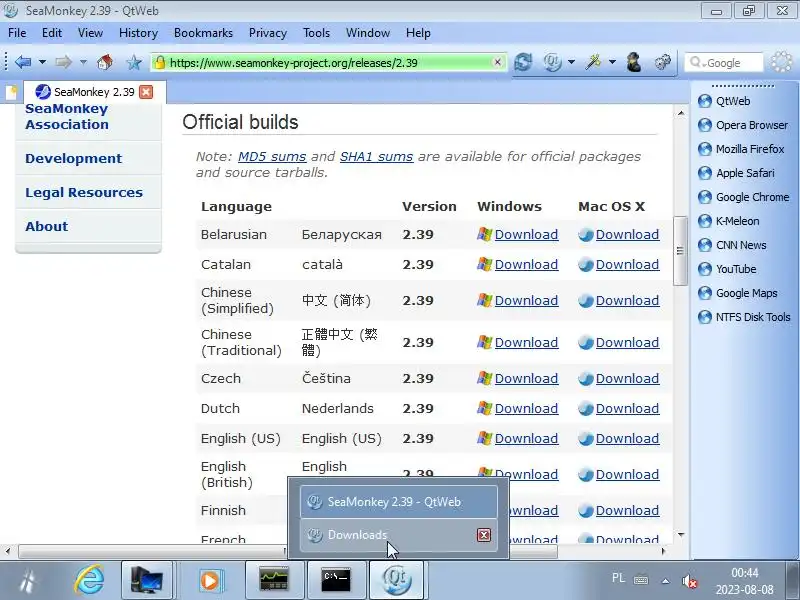Open the View menu
The width and height of the screenshot is (800, 600).
click(90, 33)
